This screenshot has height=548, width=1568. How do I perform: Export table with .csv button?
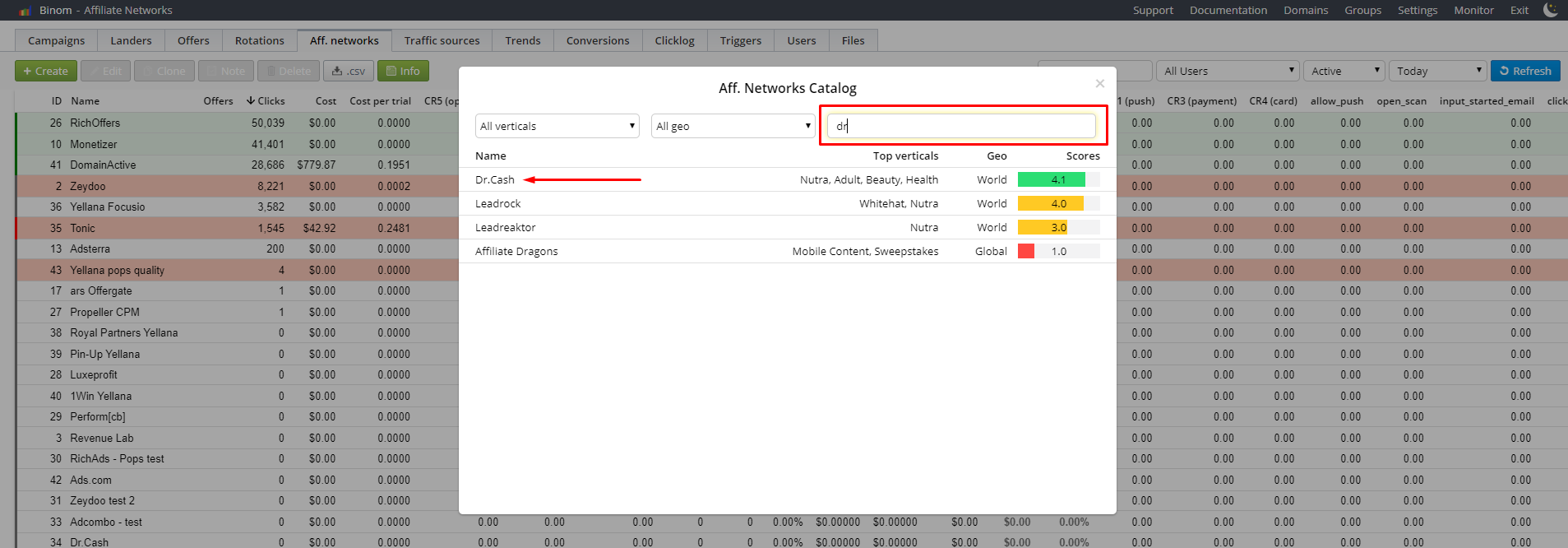[x=349, y=71]
